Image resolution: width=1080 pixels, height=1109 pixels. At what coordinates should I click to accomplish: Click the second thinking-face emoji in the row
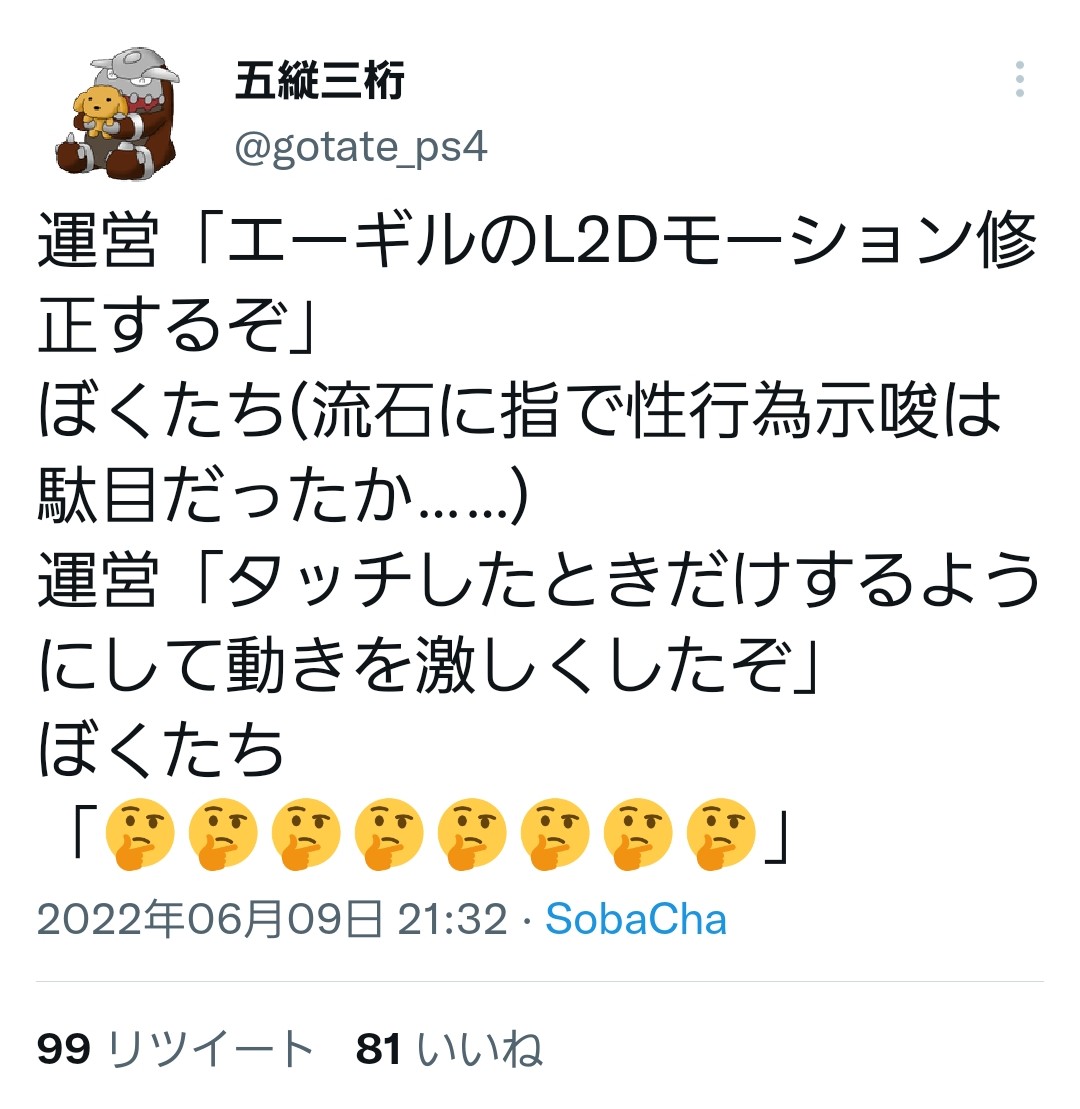click(222, 833)
